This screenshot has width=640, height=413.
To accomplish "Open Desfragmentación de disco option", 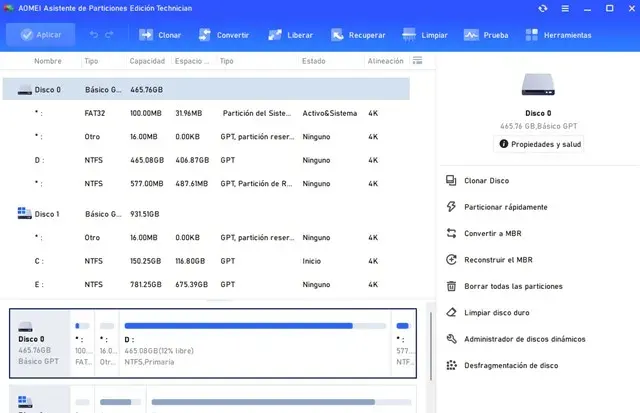I will point(511,366).
